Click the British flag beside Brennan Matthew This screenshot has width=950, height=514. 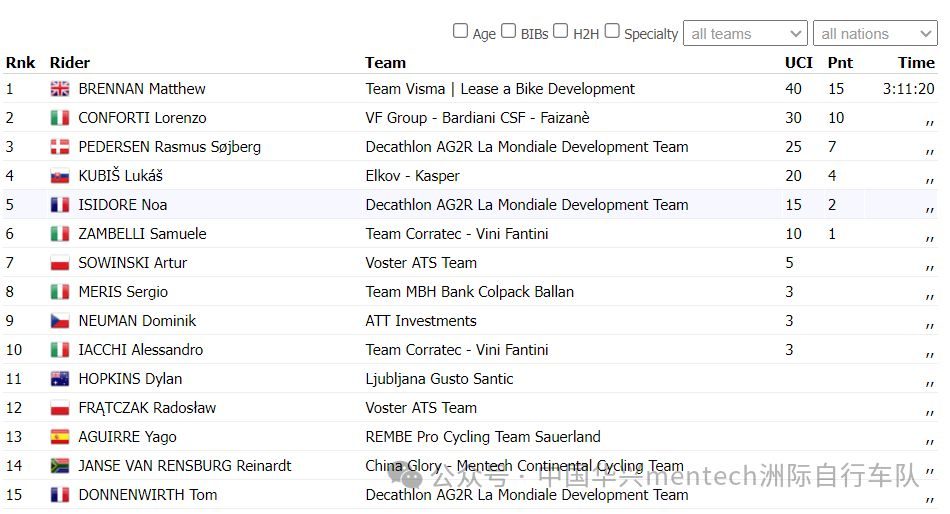[59, 89]
